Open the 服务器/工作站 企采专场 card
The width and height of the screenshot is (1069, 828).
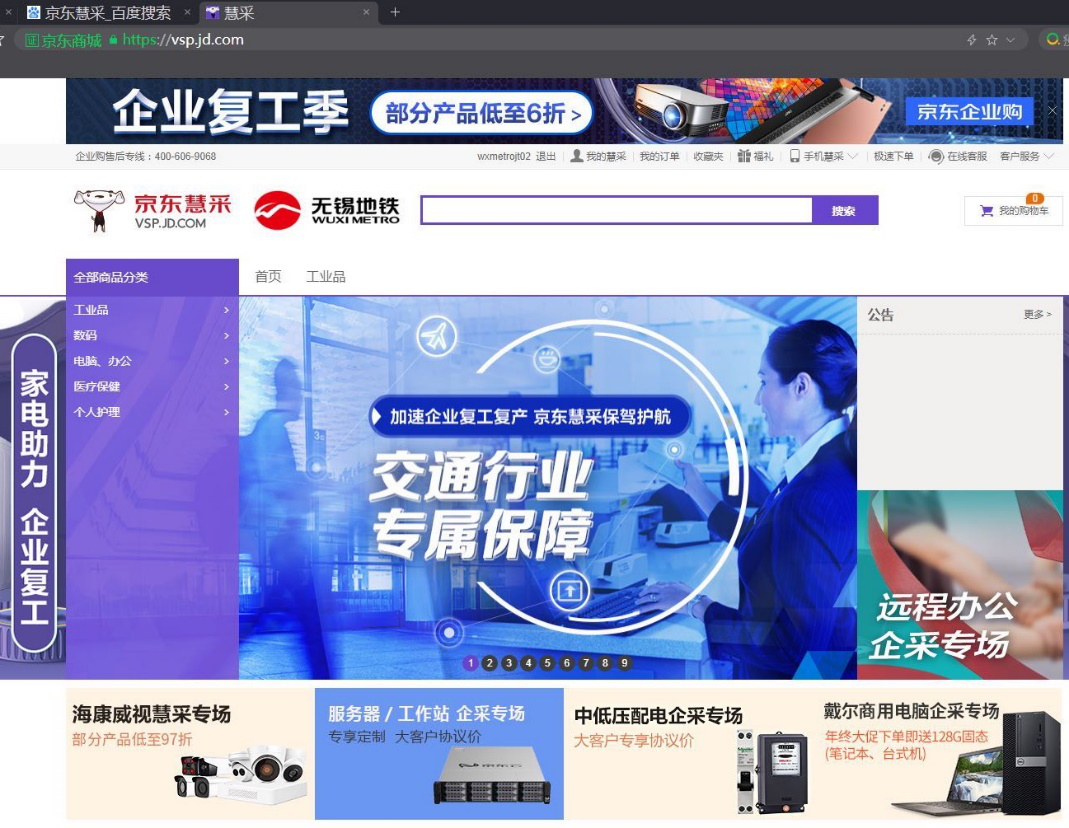[439, 754]
